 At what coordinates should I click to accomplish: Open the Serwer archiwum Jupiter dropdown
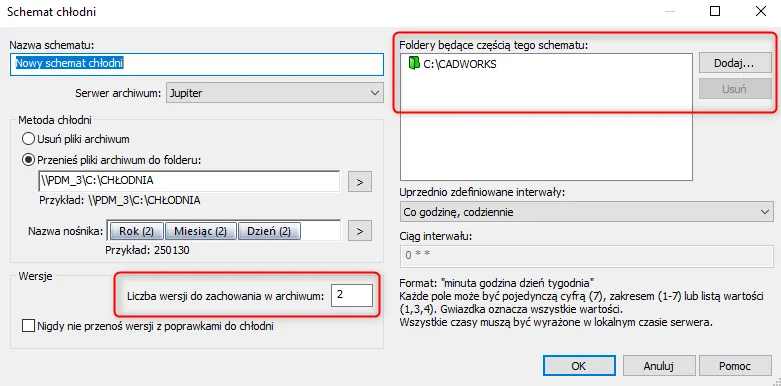click(x=274, y=93)
